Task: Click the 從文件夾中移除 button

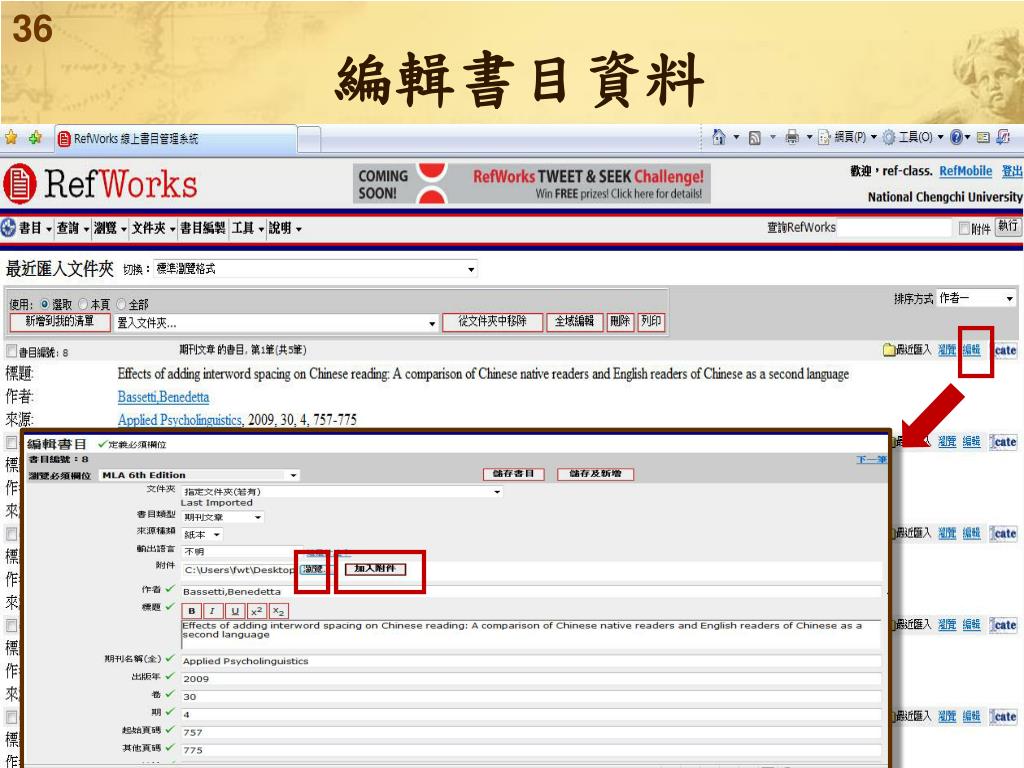Action: 492,321
